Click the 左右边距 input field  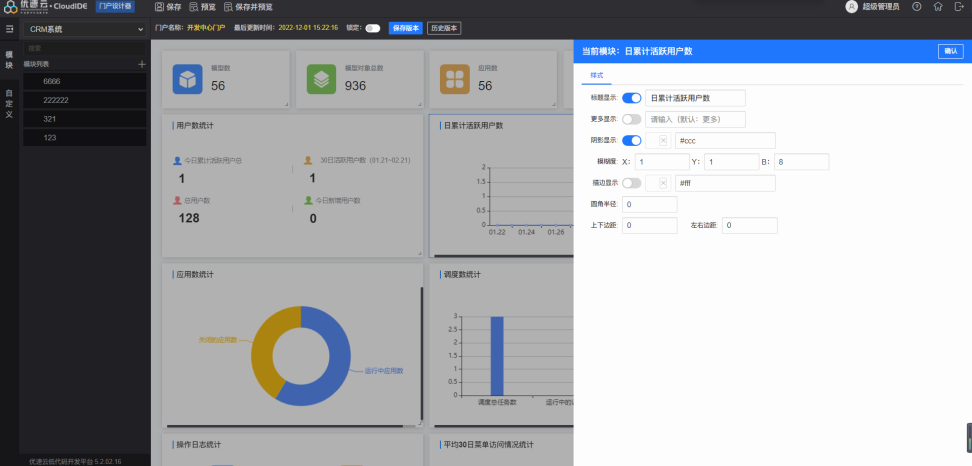coord(750,226)
